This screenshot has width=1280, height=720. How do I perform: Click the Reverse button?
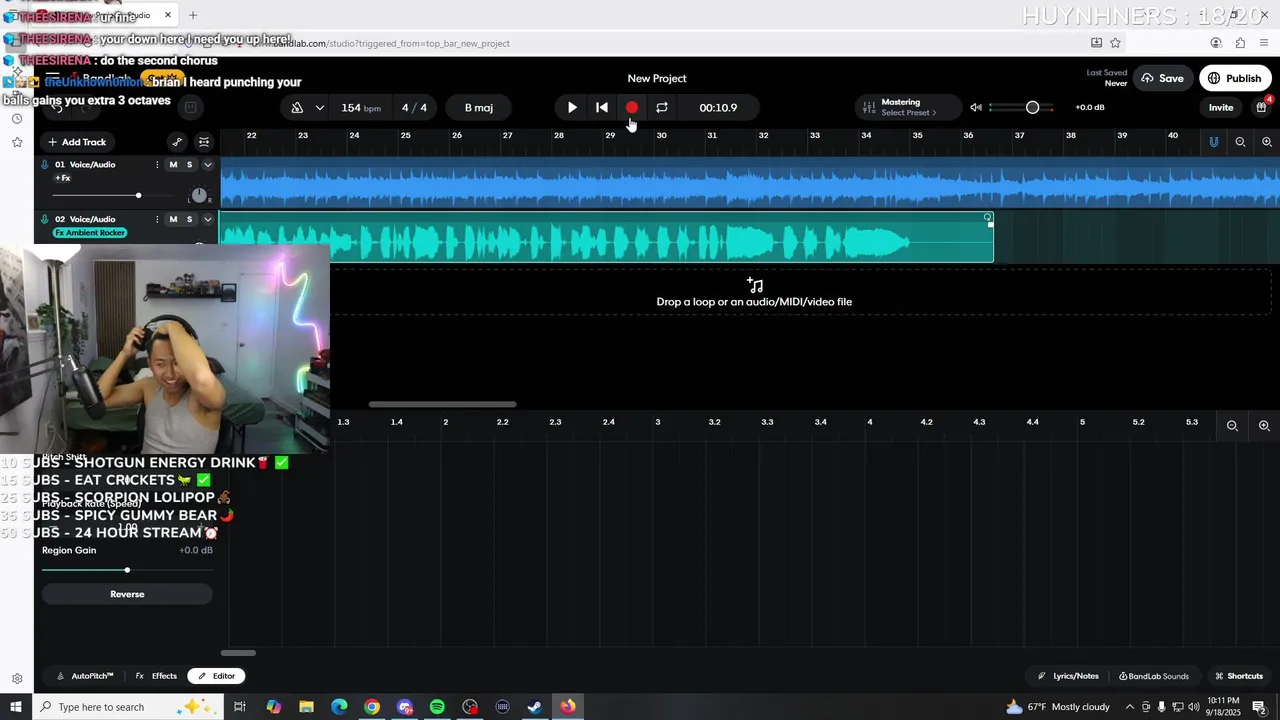[127, 594]
